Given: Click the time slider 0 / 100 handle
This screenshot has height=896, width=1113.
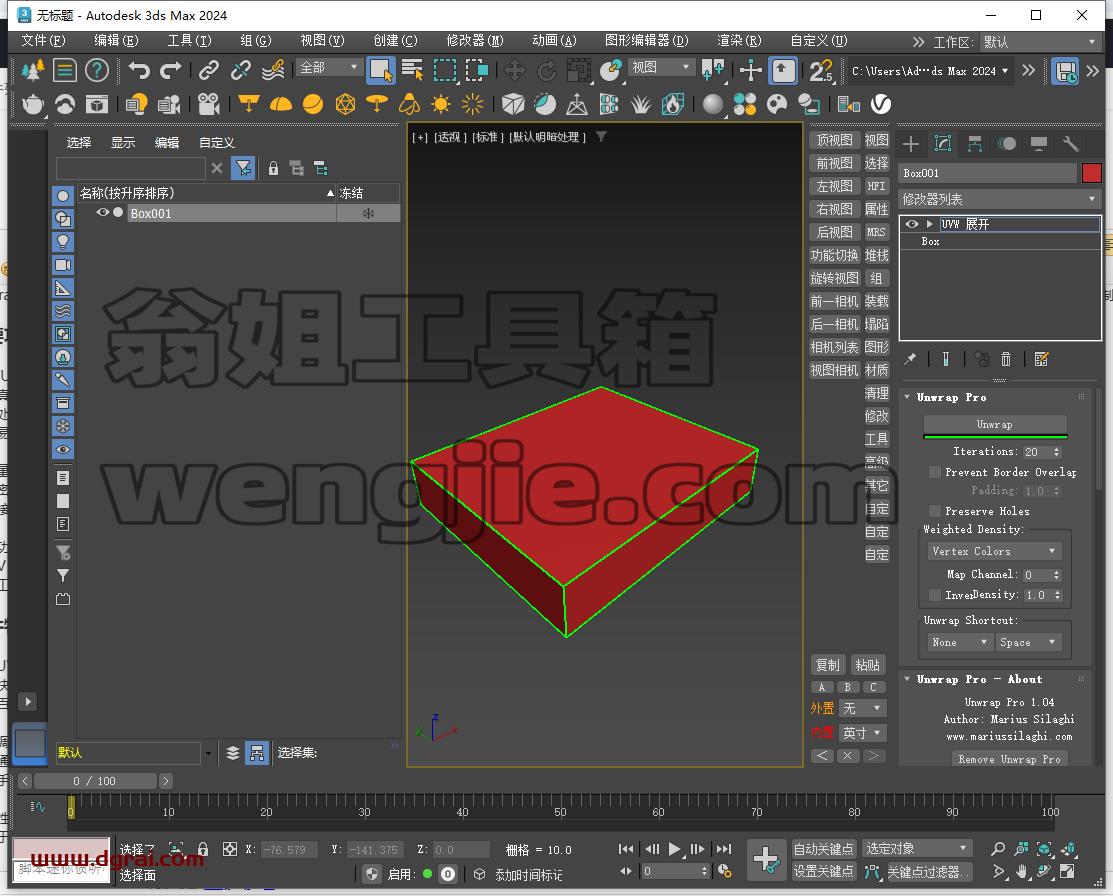Looking at the screenshot, I should 95,781.
